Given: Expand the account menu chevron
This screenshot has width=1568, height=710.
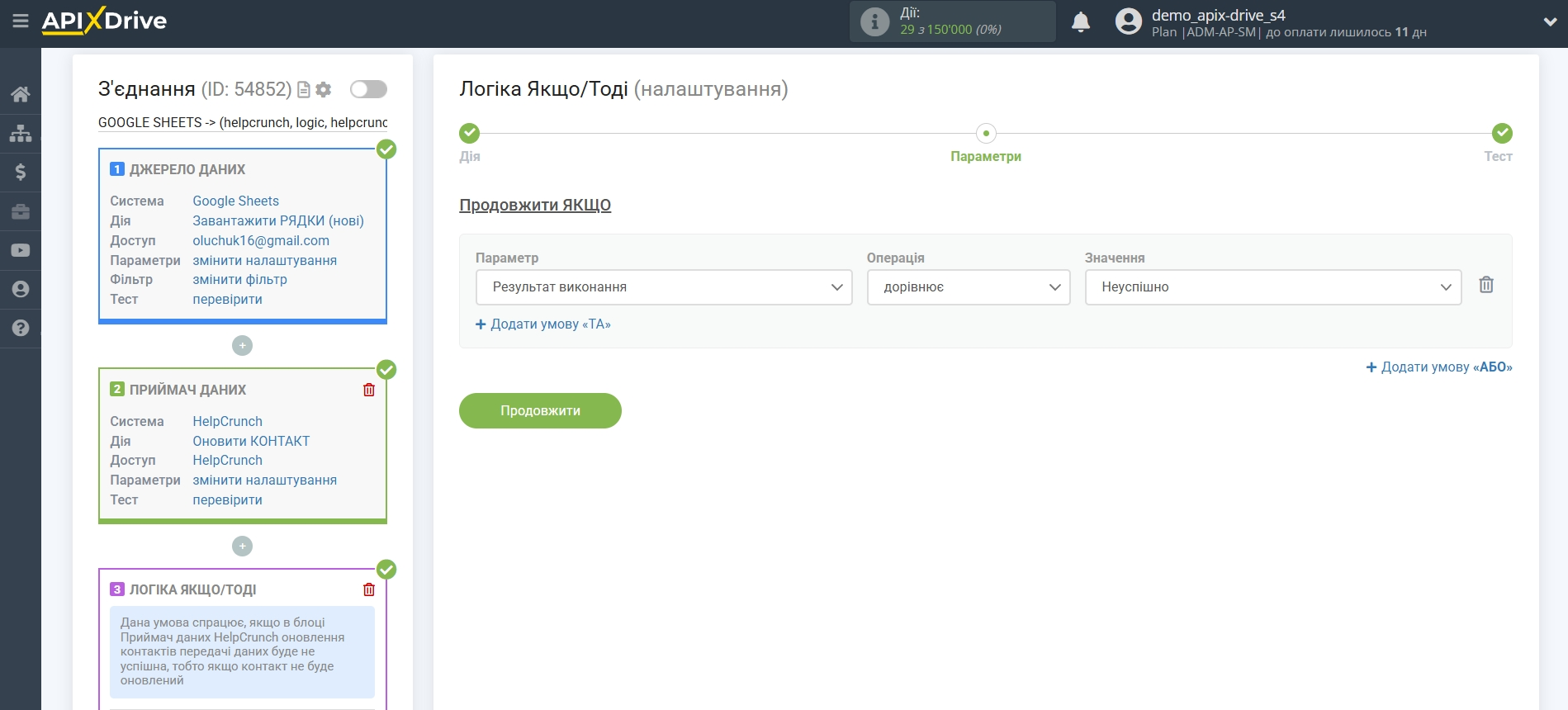Looking at the screenshot, I should click(1550, 22).
